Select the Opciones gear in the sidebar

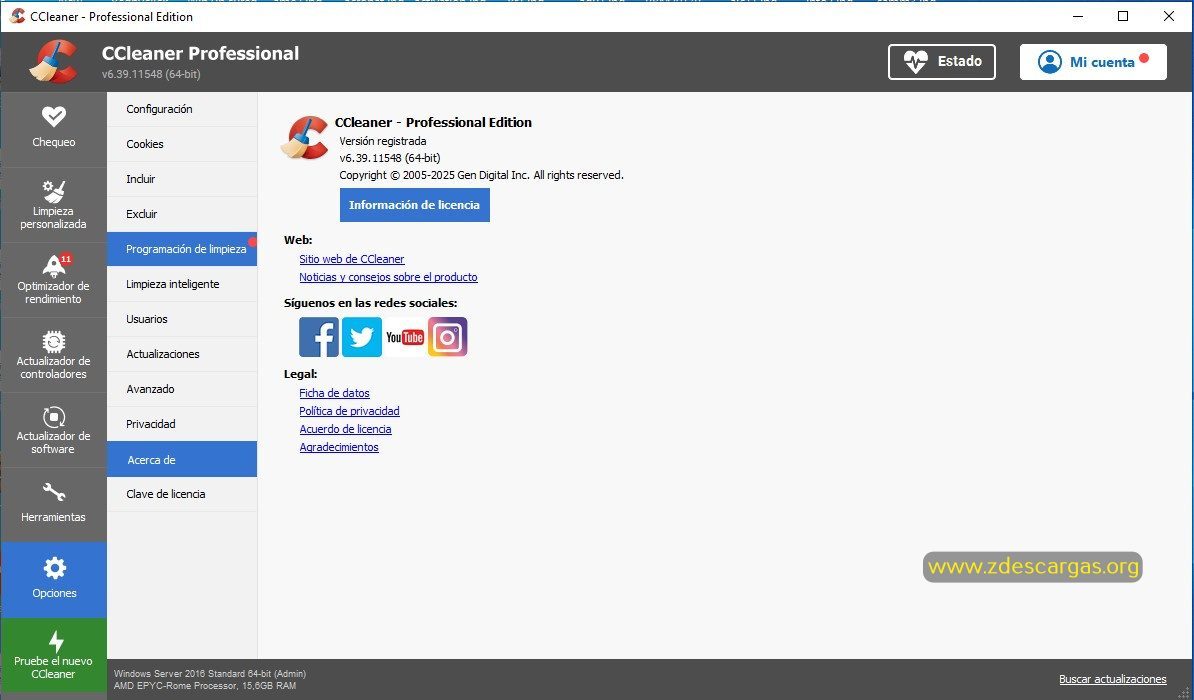(x=53, y=579)
